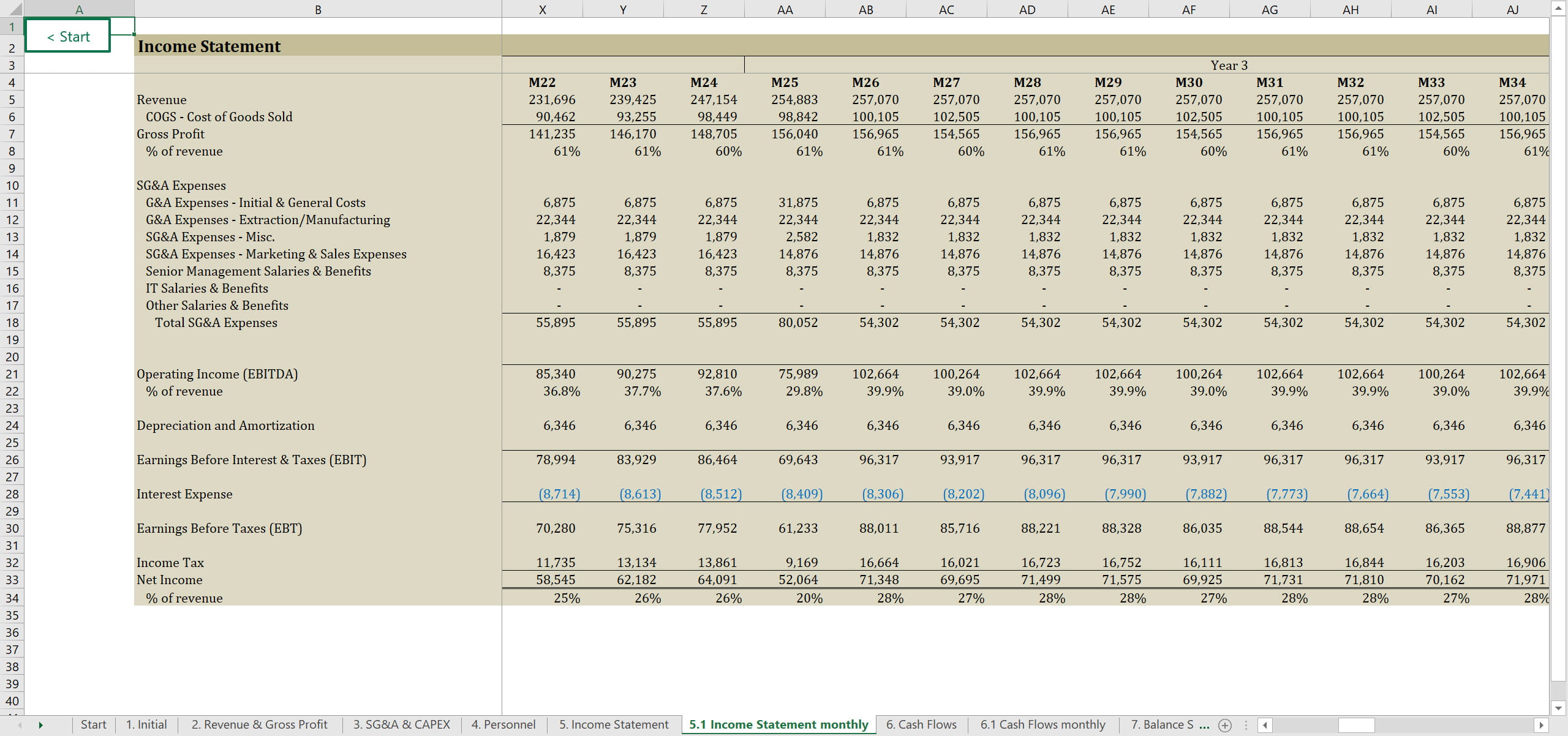Select the 'Start' sheet tab
1568x736 pixels.
[x=93, y=724]
